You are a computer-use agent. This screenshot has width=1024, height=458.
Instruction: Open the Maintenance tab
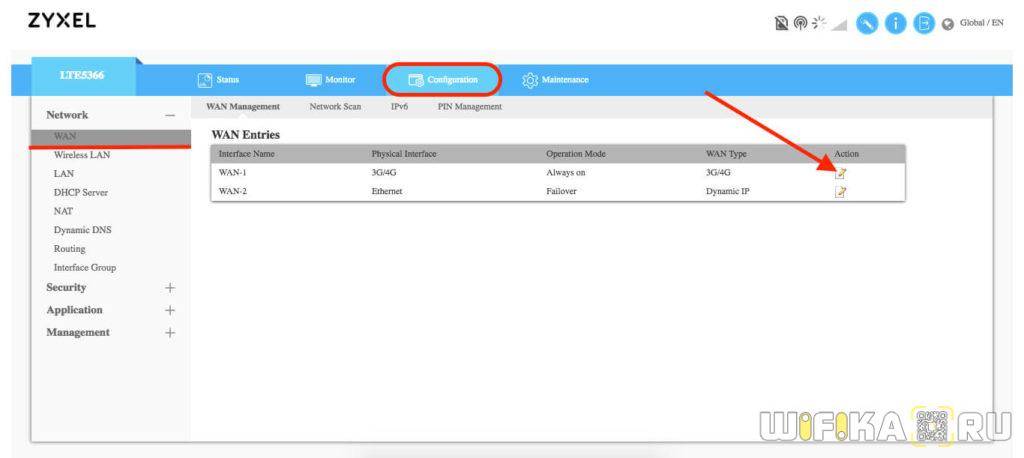pyautogui.click(x=555, y=80)
